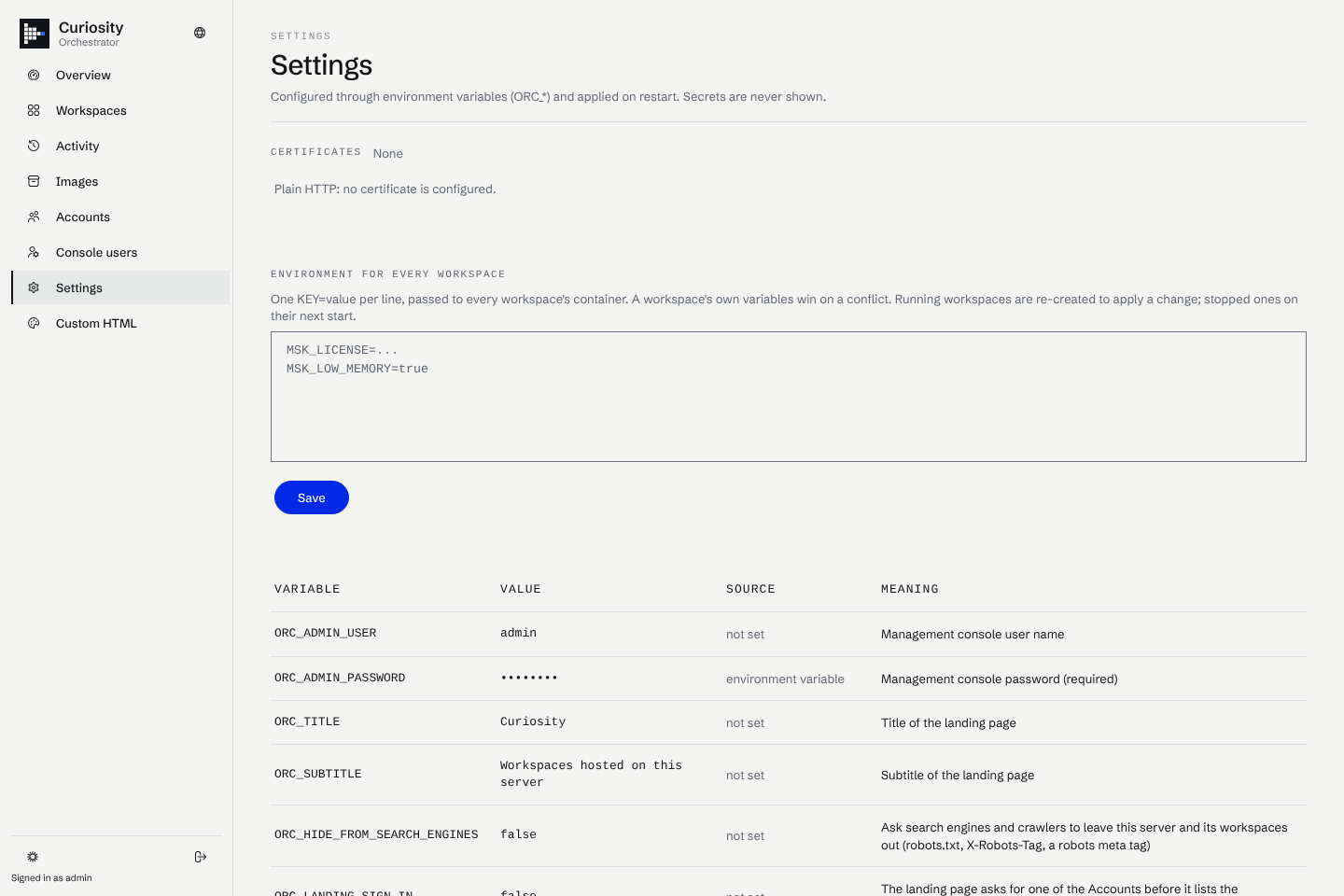The image size is (1344, 896).
Task: Click the Curiosity logo icon
Action: click(35, 34)
